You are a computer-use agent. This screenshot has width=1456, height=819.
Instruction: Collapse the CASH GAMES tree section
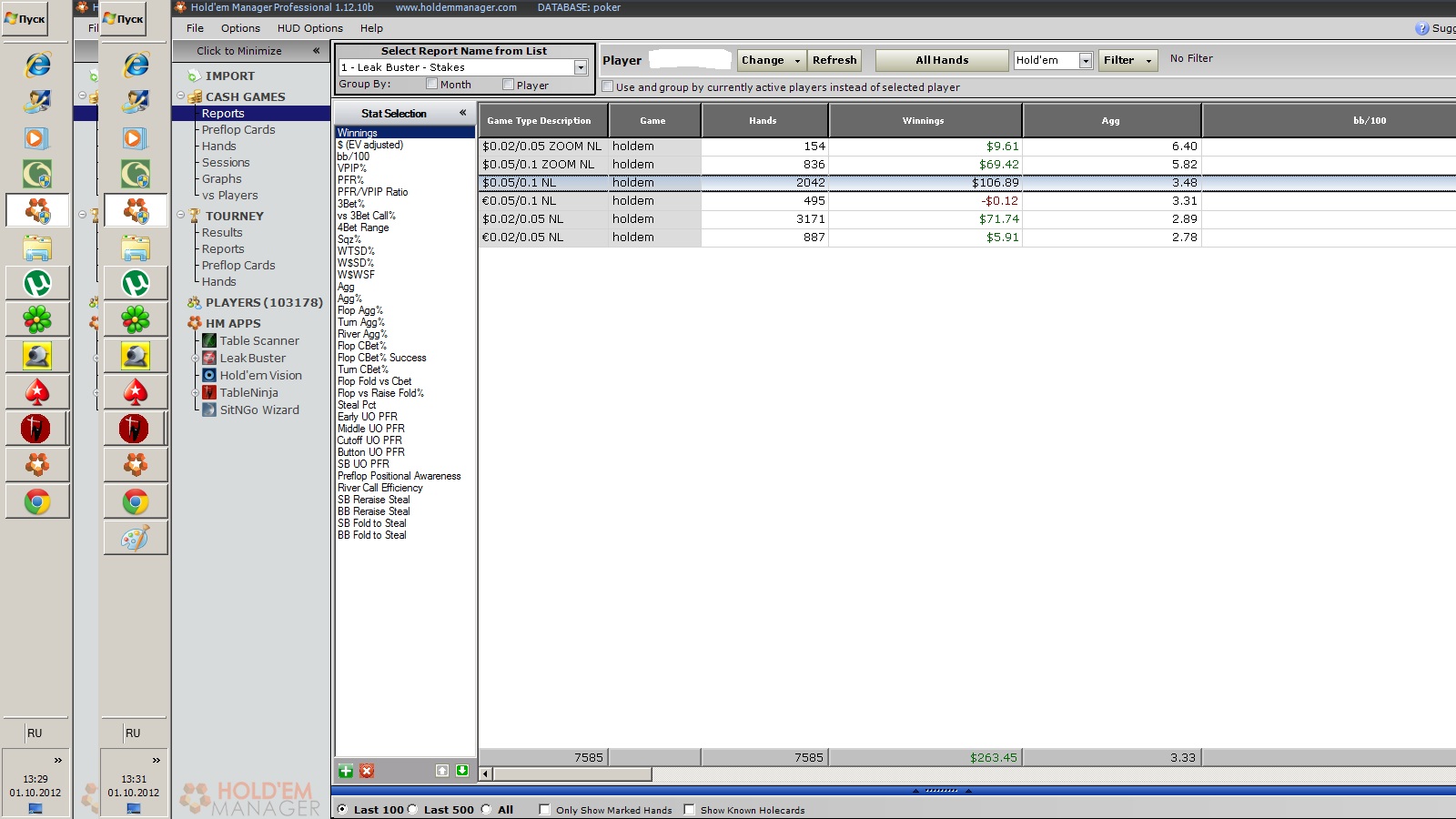pos(180,96)
